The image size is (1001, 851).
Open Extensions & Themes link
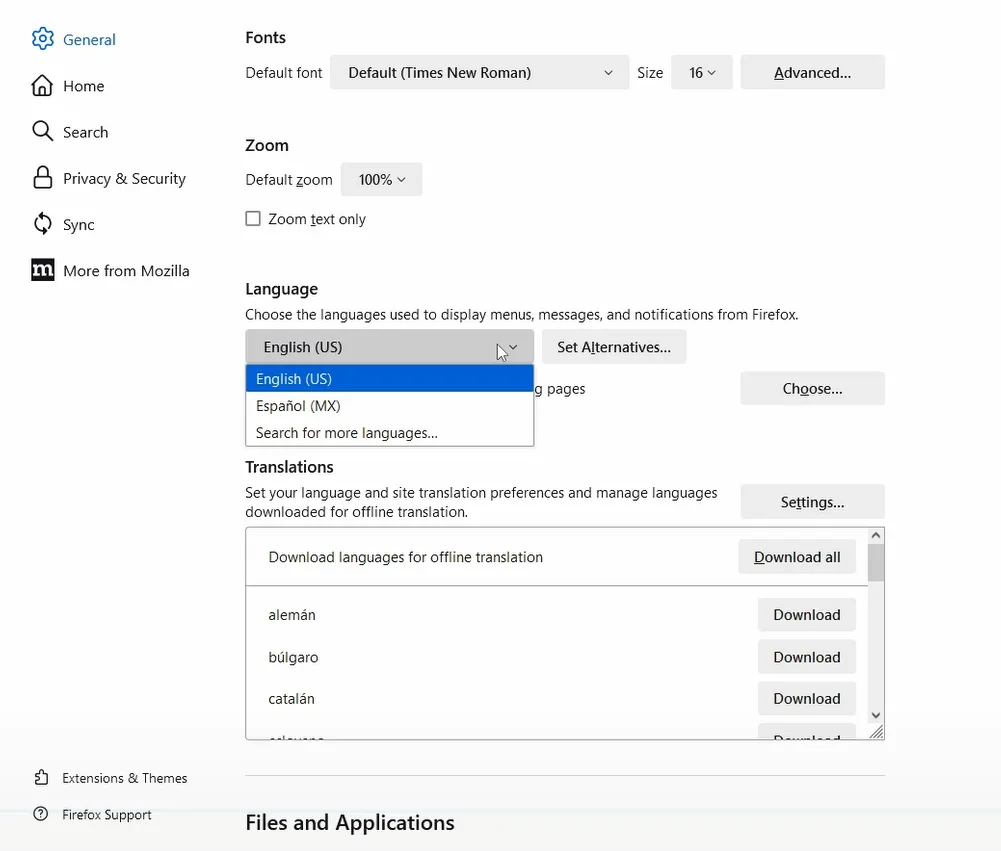point(124,778)
